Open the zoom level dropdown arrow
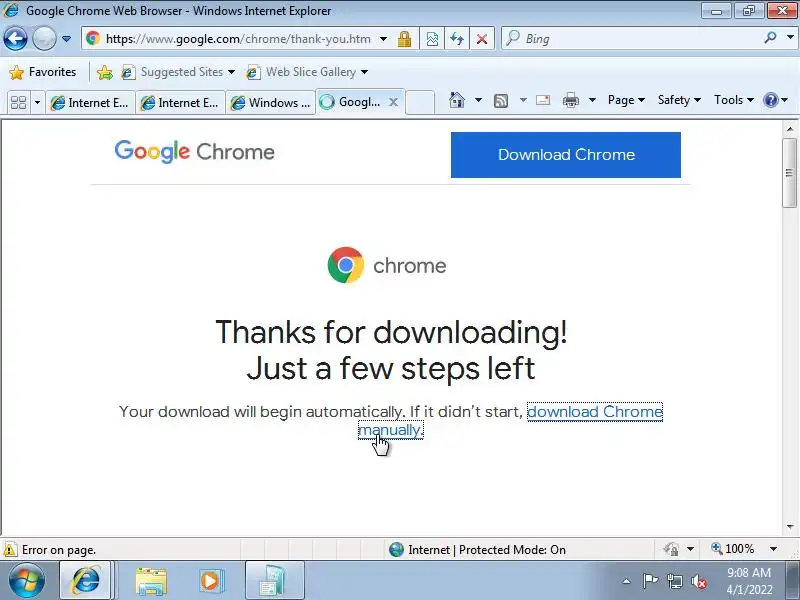Image resolution: width=800 pixels, height=600 pixels. point(773,549)
